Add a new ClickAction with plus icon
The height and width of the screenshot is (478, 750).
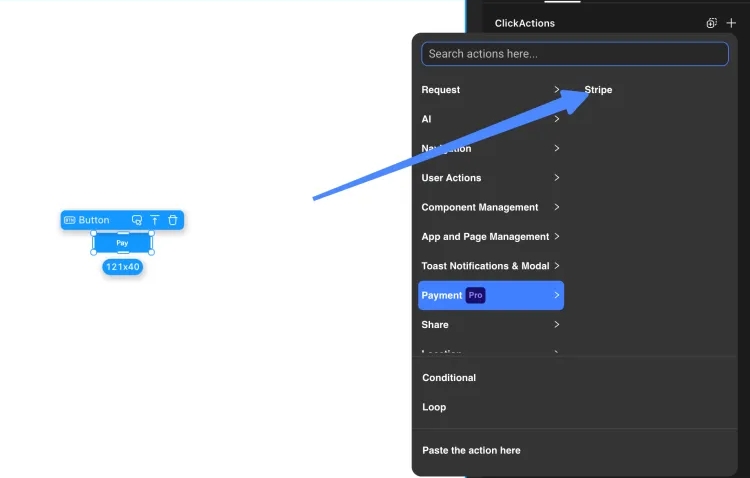pyautogui.click(x=731, y=23)
